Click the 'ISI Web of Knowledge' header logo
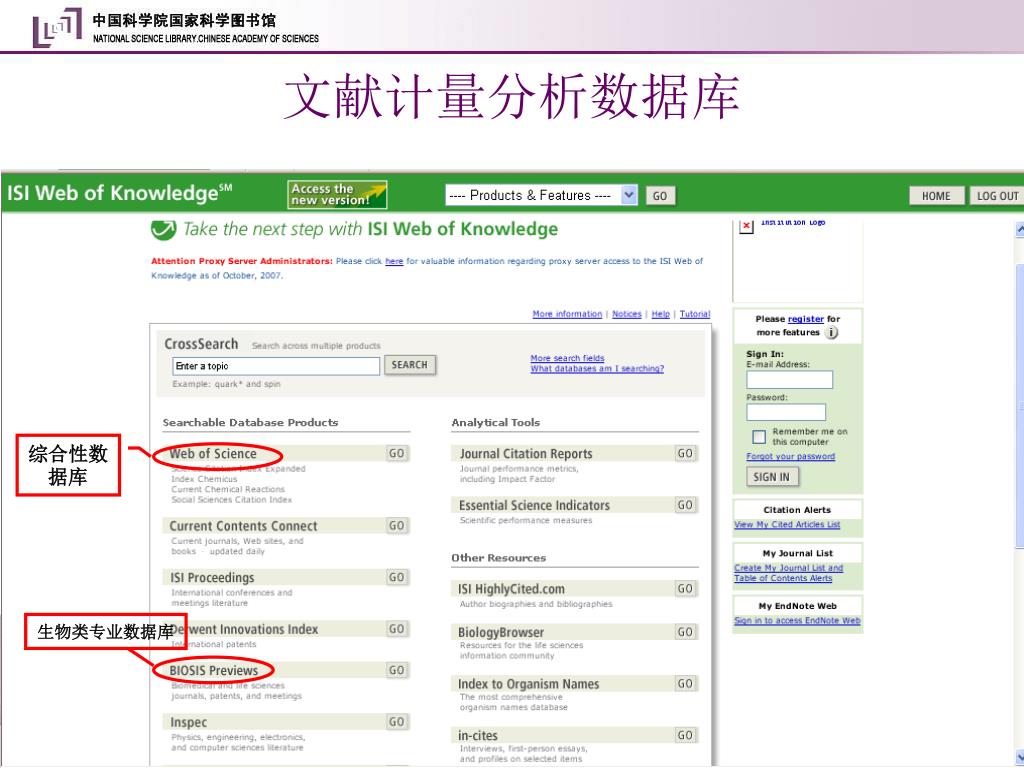 pyautogui.click(x=120, y=193)
